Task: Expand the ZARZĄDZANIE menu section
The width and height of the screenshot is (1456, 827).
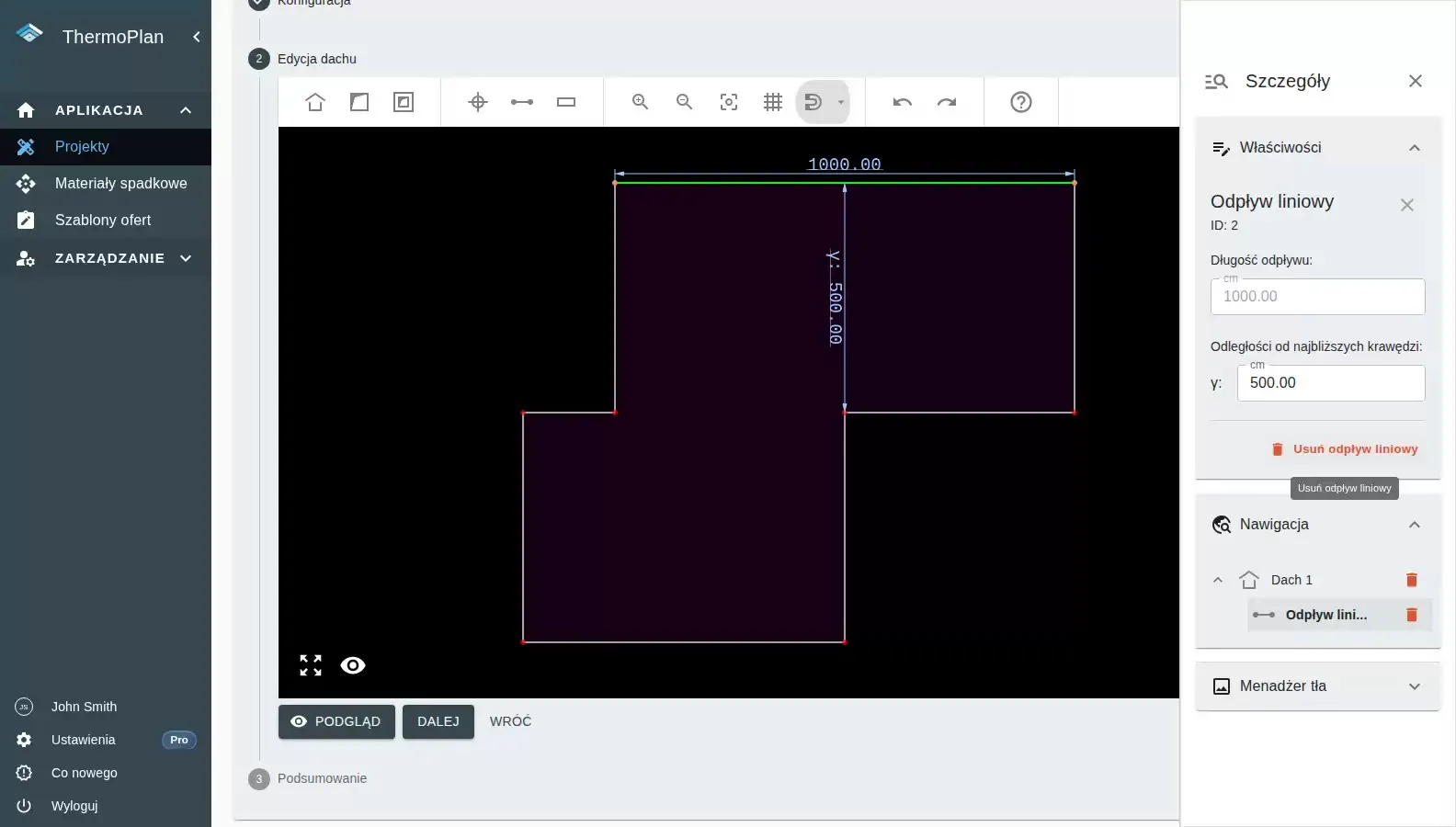Action: [106, 258]
